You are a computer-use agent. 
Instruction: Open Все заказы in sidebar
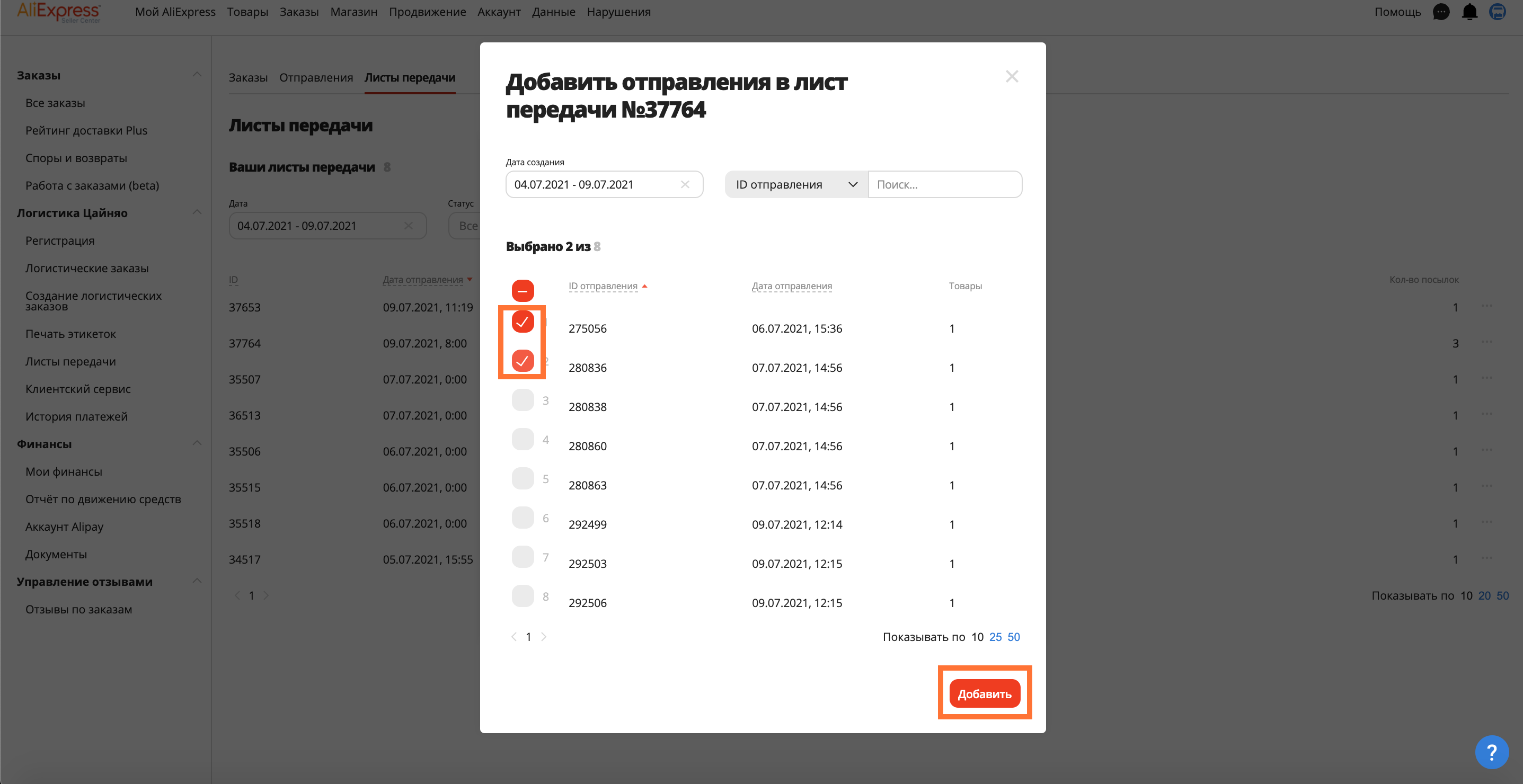coord(55,103)
